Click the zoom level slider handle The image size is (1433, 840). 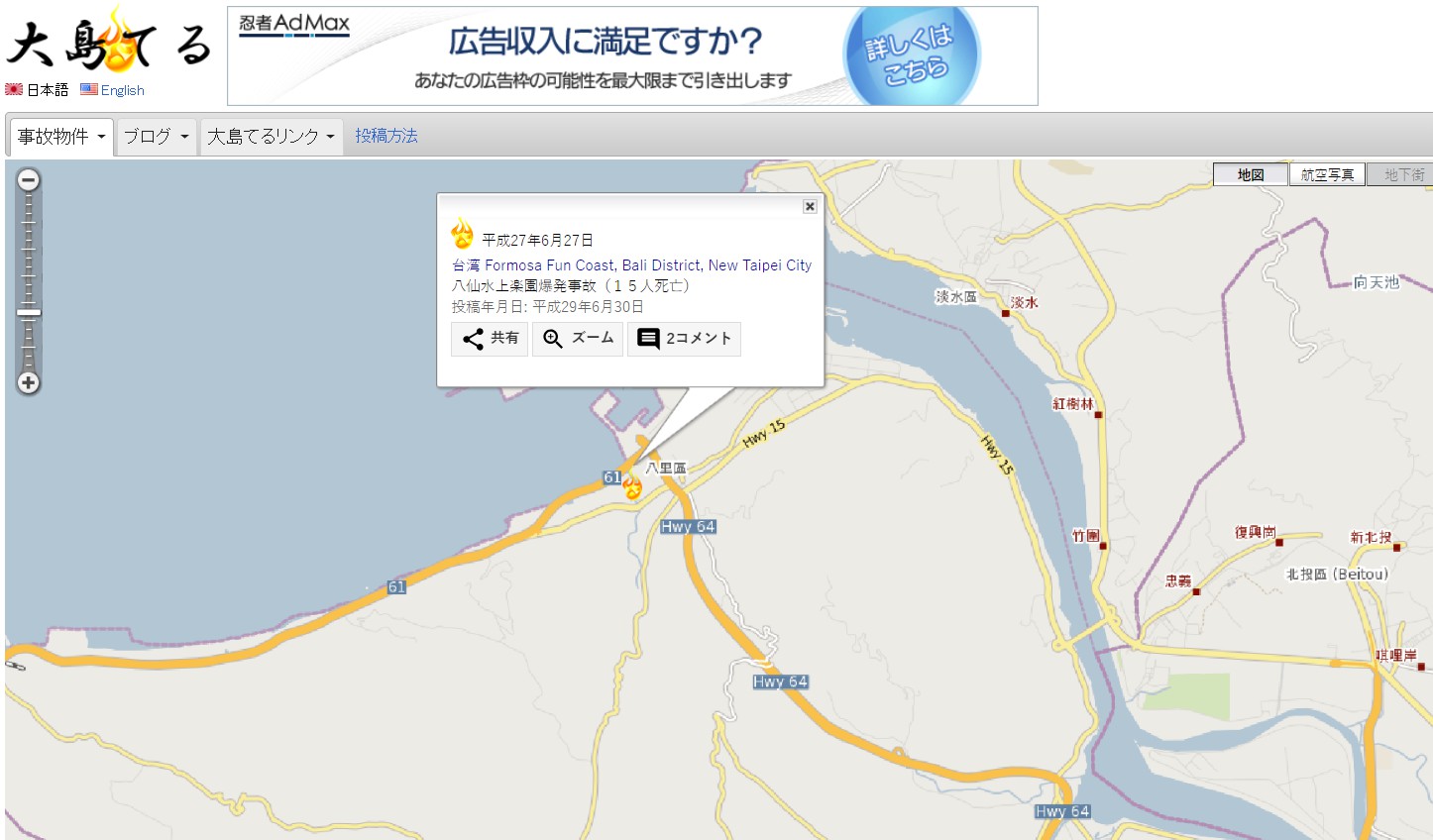coord(29,313)
